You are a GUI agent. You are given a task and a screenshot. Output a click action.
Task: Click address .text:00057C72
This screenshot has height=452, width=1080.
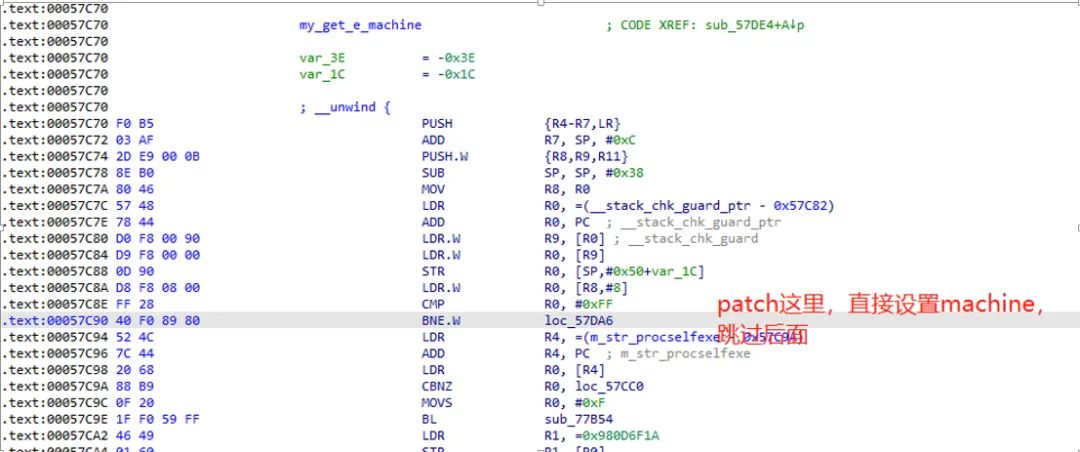54,141
